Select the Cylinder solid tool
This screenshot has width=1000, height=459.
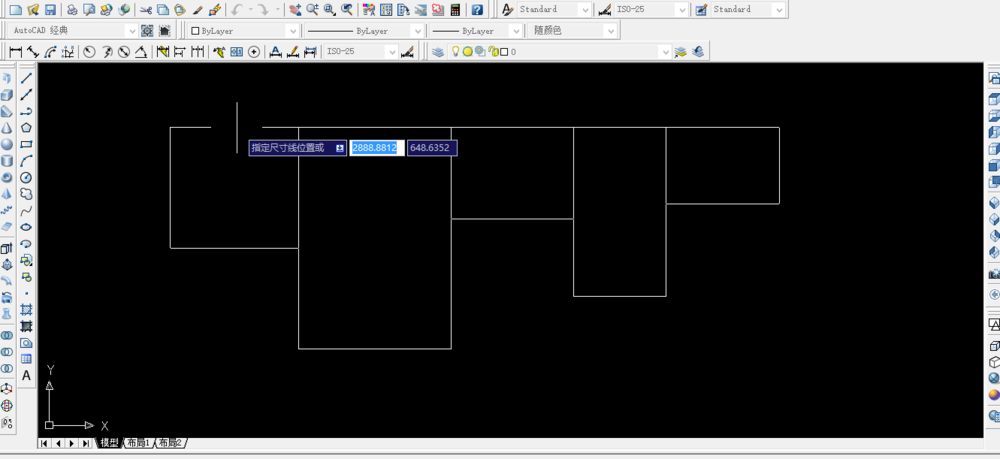pos(6,161)
